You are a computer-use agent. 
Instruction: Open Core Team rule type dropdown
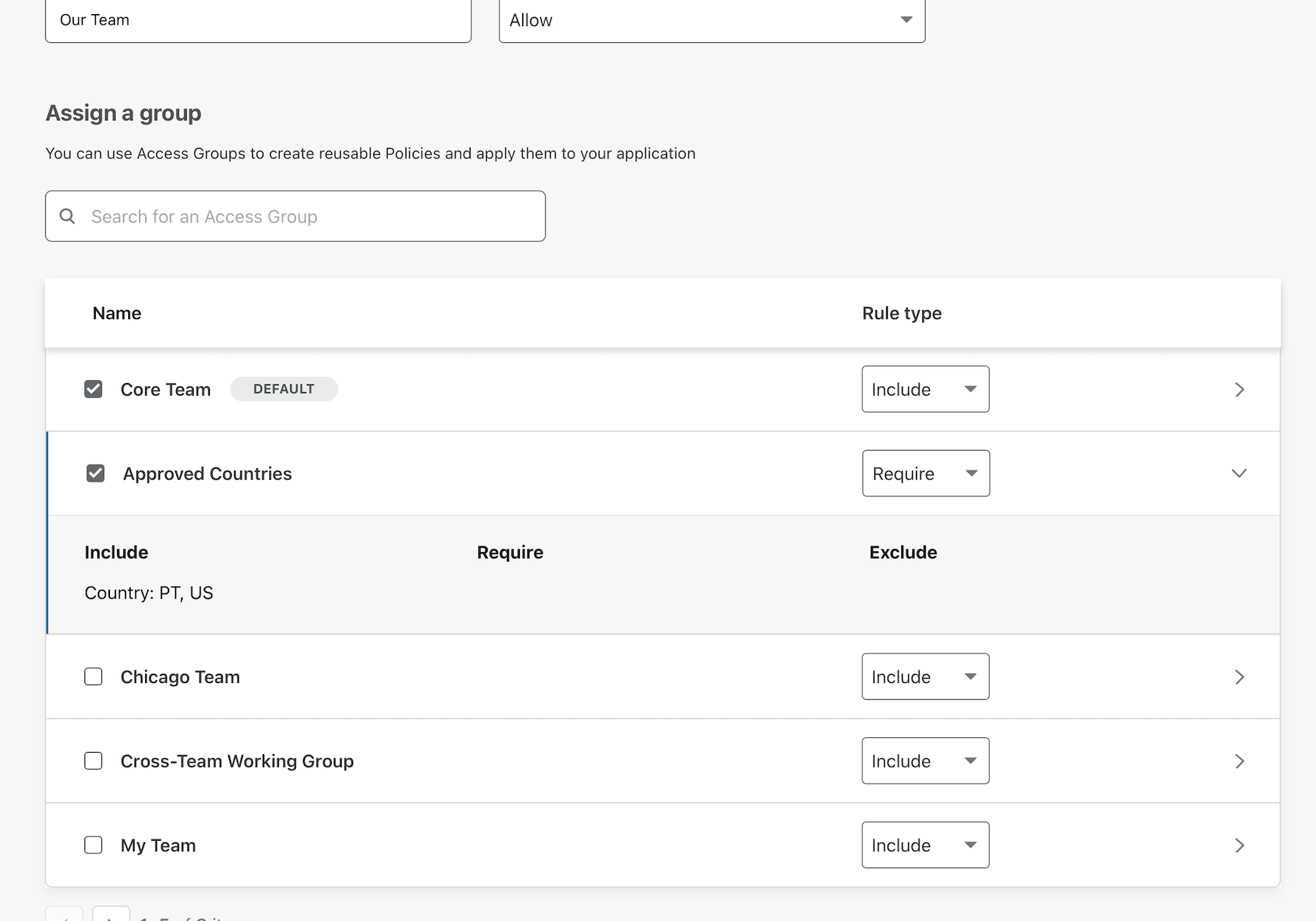pos(925,389)
